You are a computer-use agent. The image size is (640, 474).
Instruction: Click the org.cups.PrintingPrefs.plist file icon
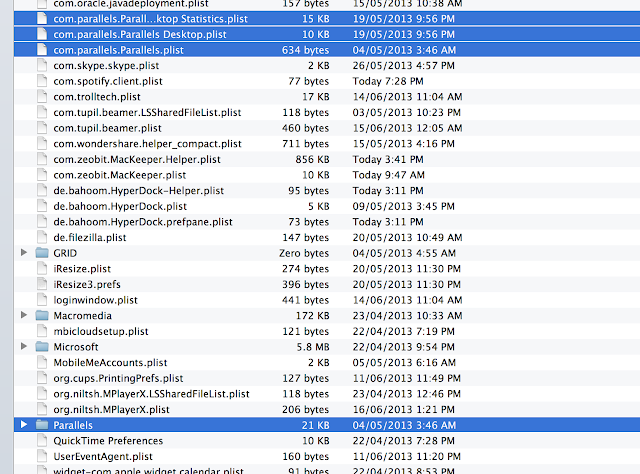coord(42,378)
